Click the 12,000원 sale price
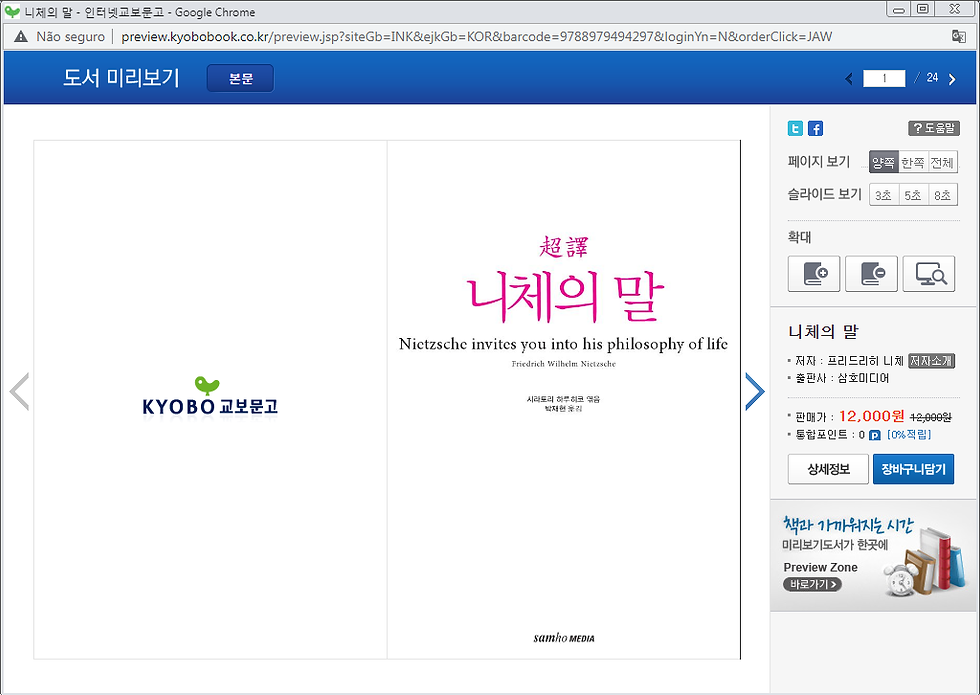The width and height of the screenshot is (980, 695). 871,416
